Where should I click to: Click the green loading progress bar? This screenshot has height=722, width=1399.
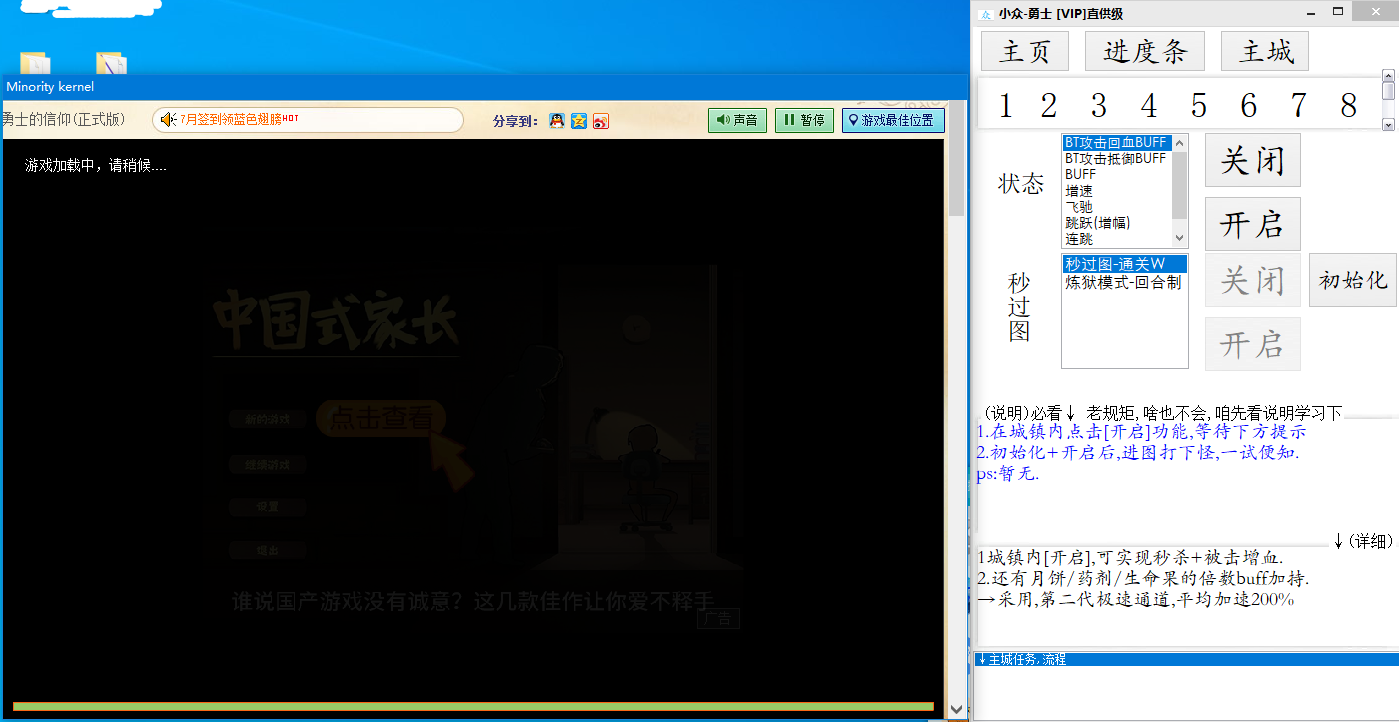pyautogui.click(x=473, y=706)
